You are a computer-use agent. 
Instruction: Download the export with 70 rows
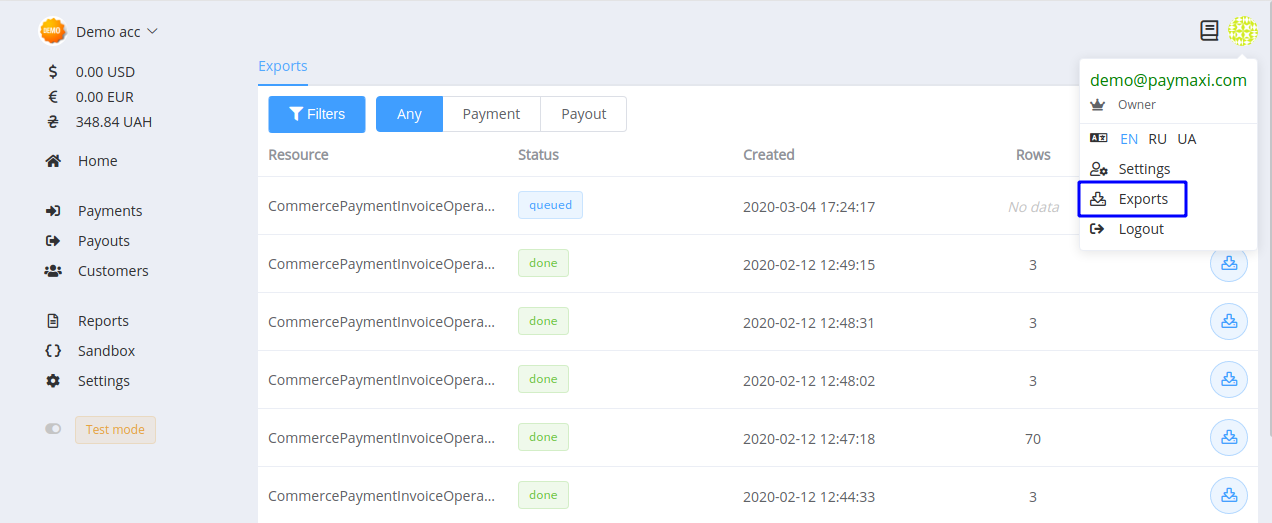pos(1229,438)
